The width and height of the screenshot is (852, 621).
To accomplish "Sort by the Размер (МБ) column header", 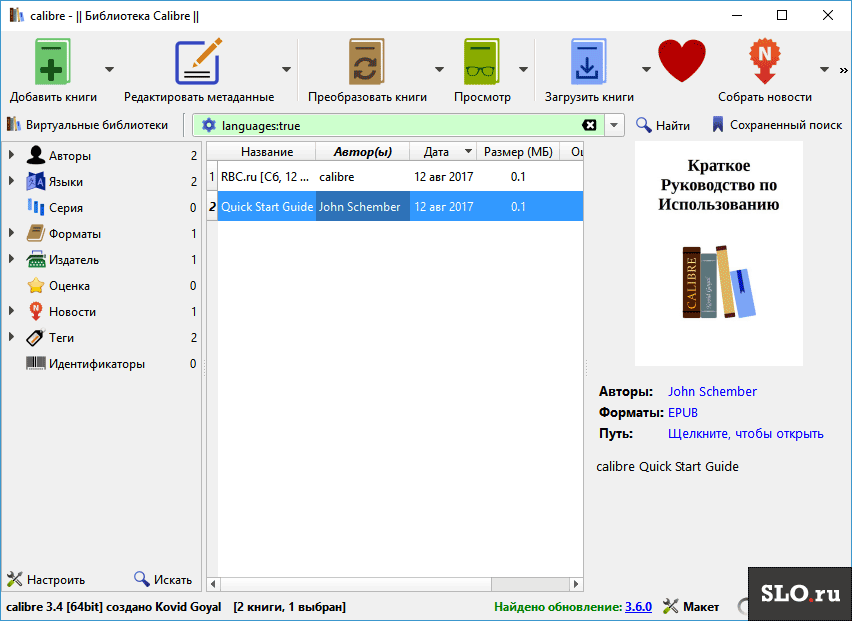I will click(x=518, y=152).
